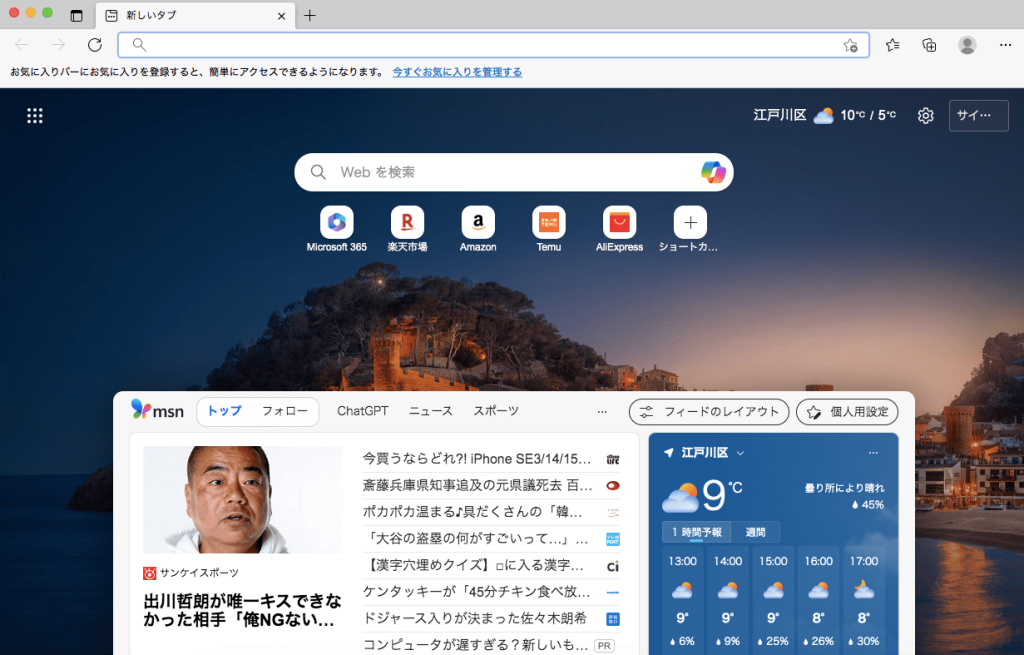
Task: Open the featured article photo thumbnail
Action: (x=242, y=500)
